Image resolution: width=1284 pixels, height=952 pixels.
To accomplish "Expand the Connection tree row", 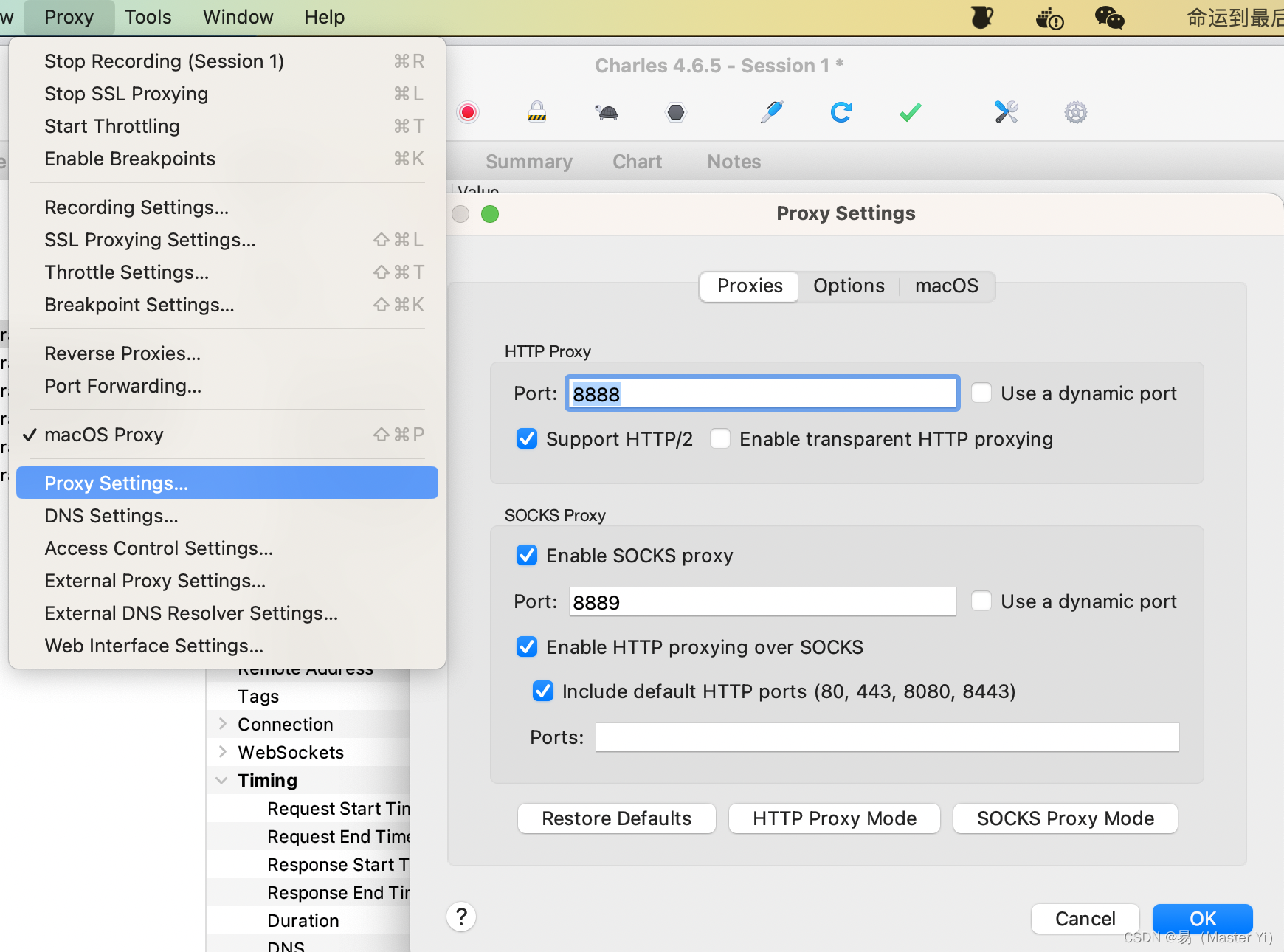I will (222, 724).
